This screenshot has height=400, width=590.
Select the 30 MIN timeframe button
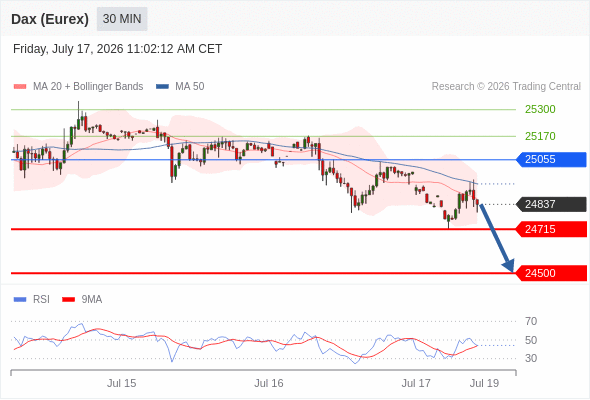coord(122,19)
